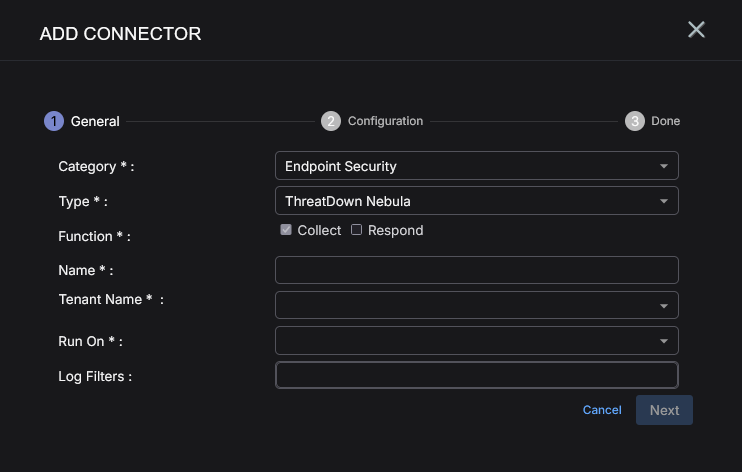
Task: Close the Add Connector dialog
Action: point(696,30)
